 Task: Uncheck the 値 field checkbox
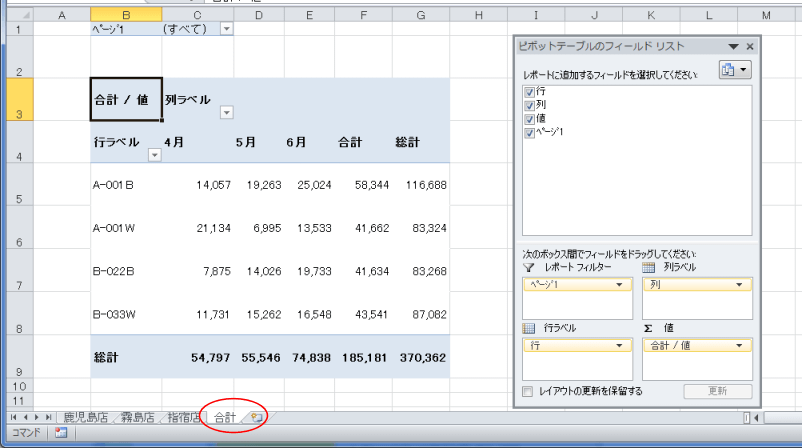point(529,118)
